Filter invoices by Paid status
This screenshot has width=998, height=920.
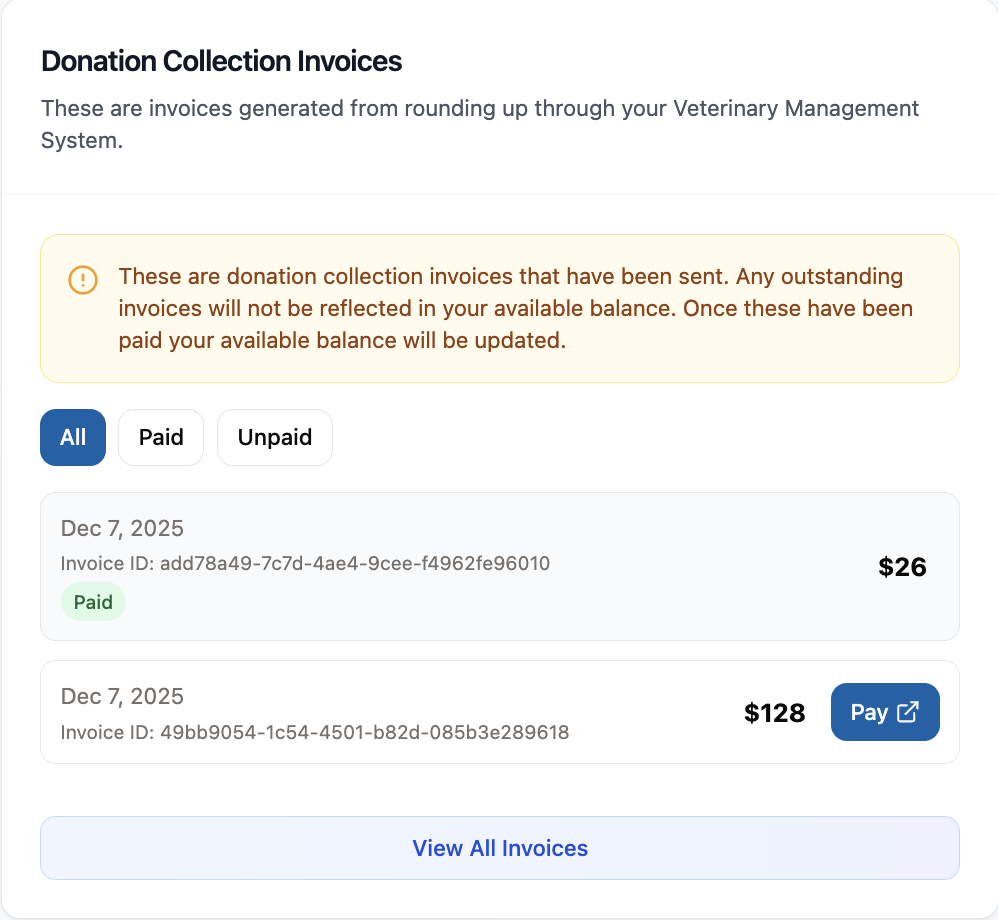pos(161,437)
